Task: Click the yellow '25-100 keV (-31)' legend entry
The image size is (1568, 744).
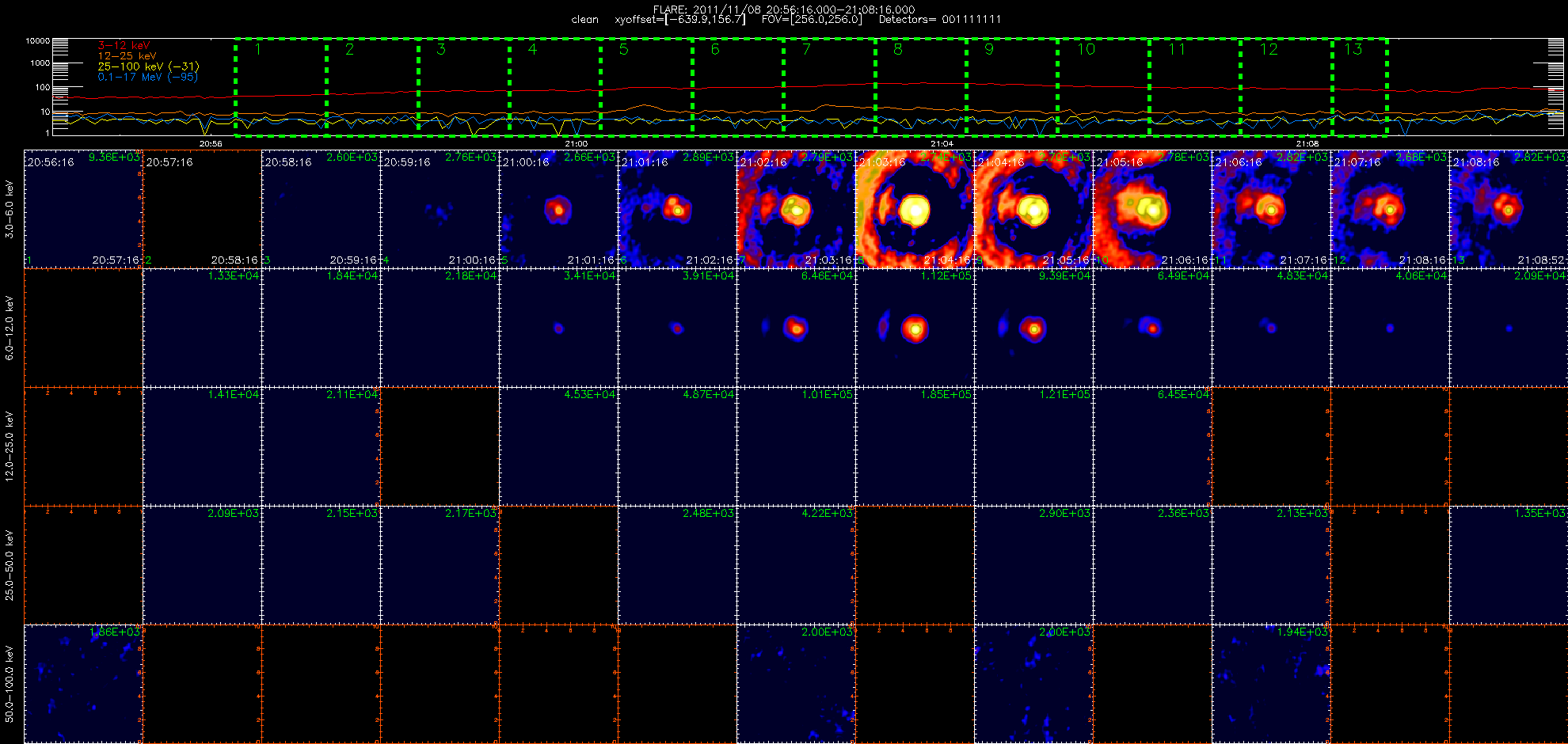Action: 148,66
